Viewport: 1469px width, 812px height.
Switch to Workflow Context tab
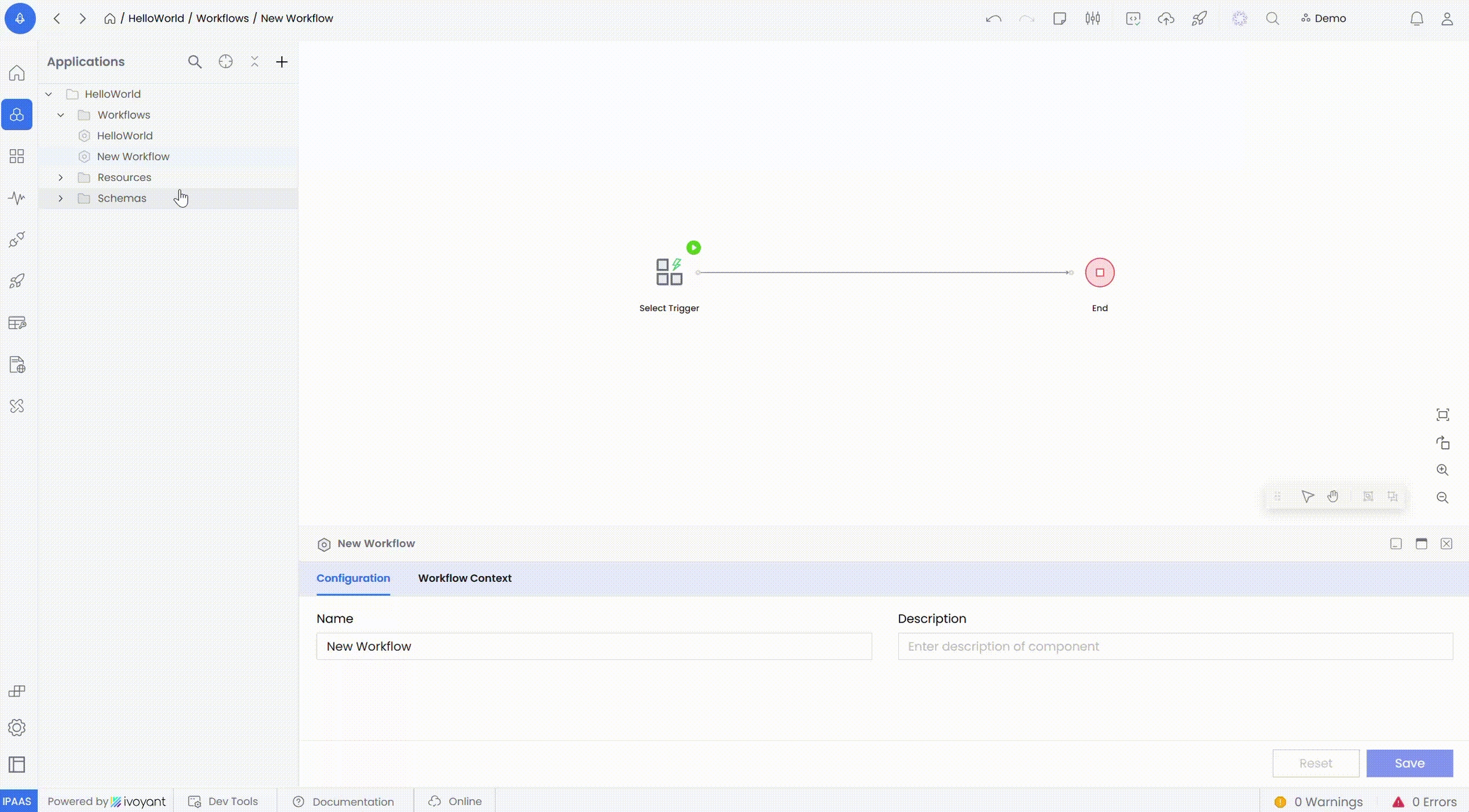(465, 578)
